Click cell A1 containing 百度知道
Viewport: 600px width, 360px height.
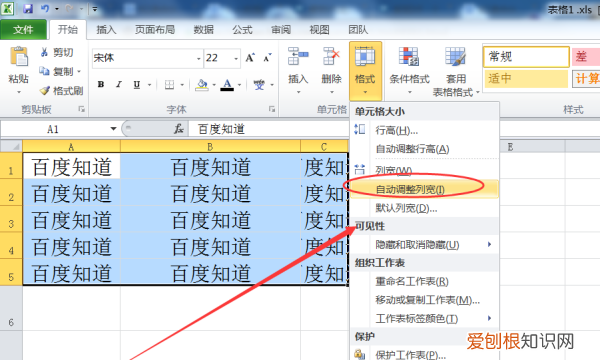[x=72, y=166]
